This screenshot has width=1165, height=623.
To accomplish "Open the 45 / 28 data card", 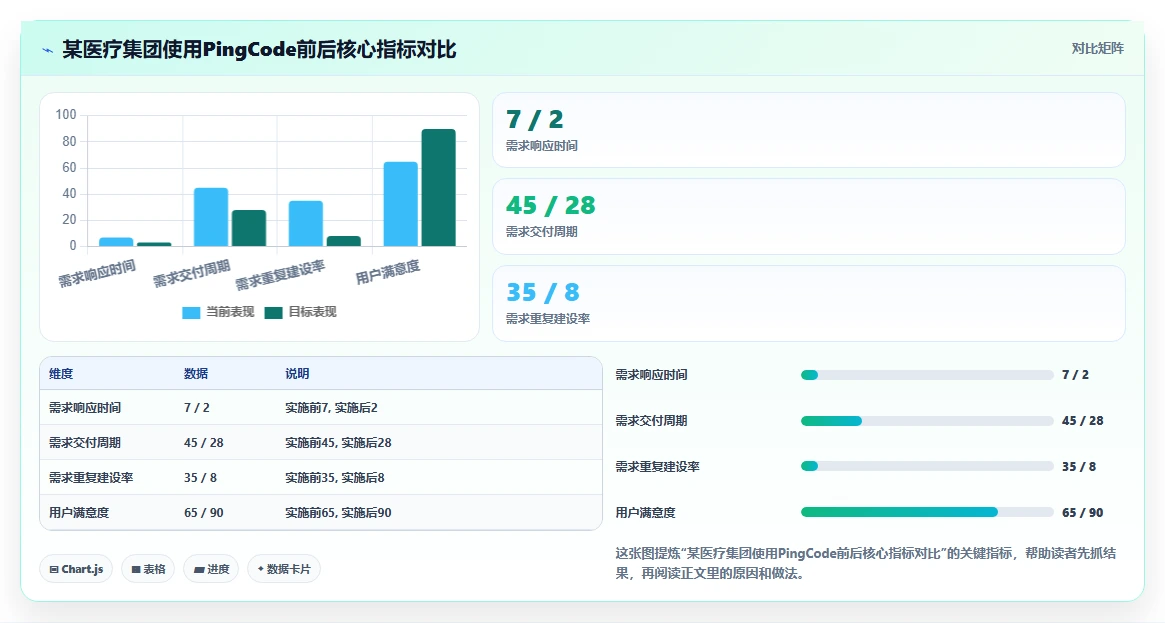I will (808, 216).
